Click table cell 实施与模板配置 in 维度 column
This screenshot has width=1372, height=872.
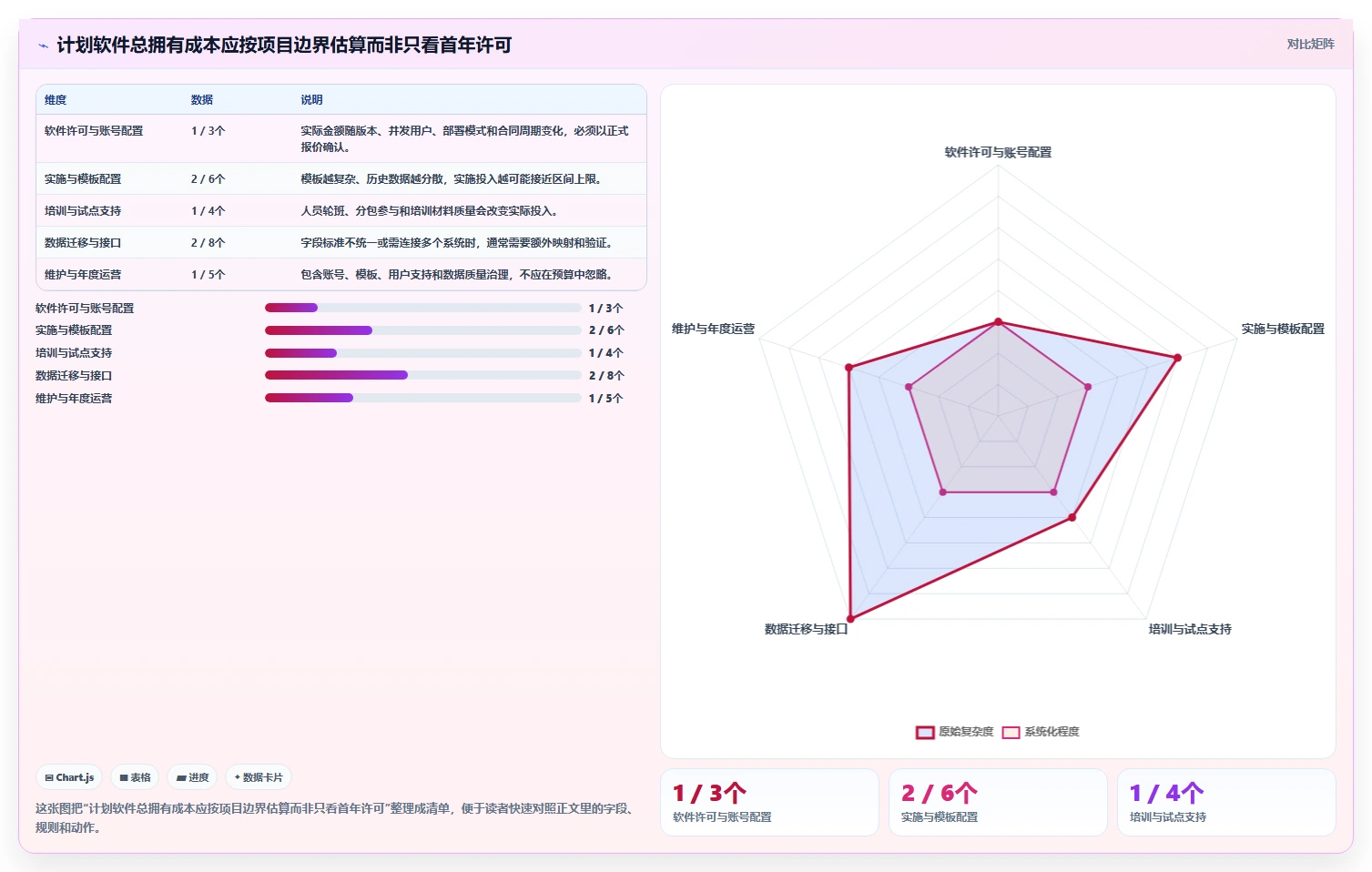pyautogui.click(x=83, y=179)
